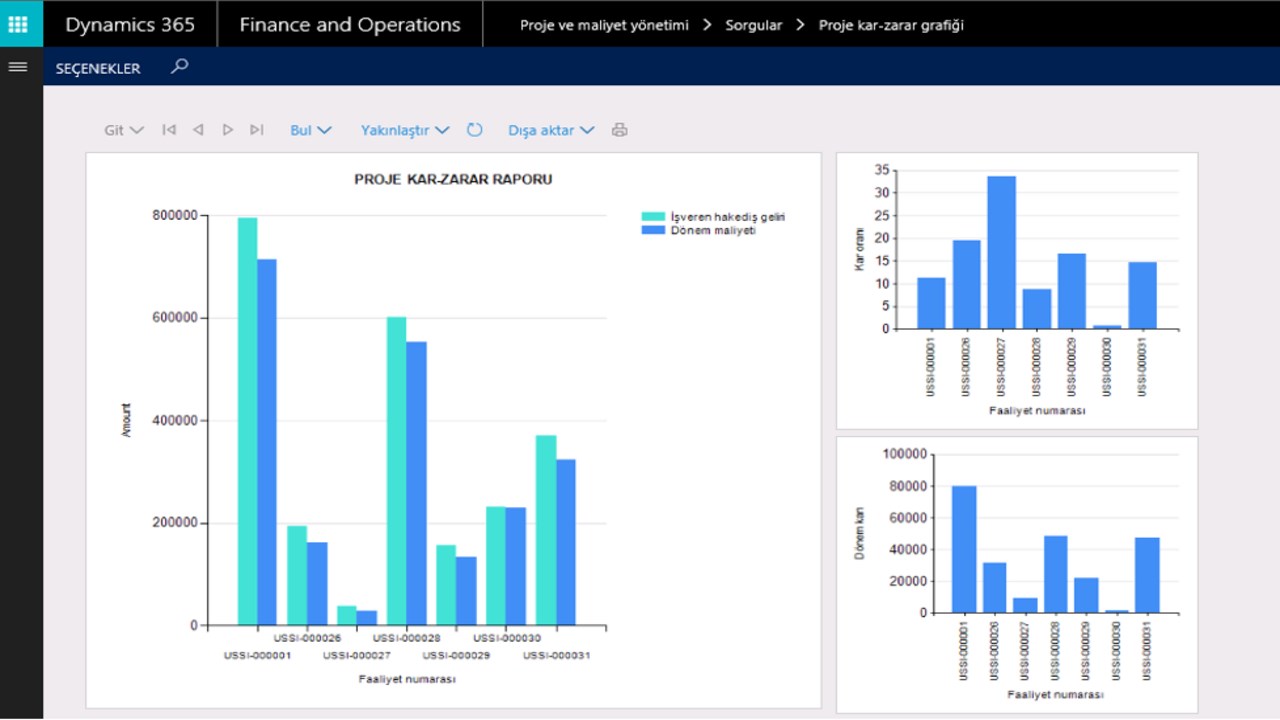Open the Bul dropdown
Image resolution: width=1280 pixels, height=720 pixels.
(311, 130)
